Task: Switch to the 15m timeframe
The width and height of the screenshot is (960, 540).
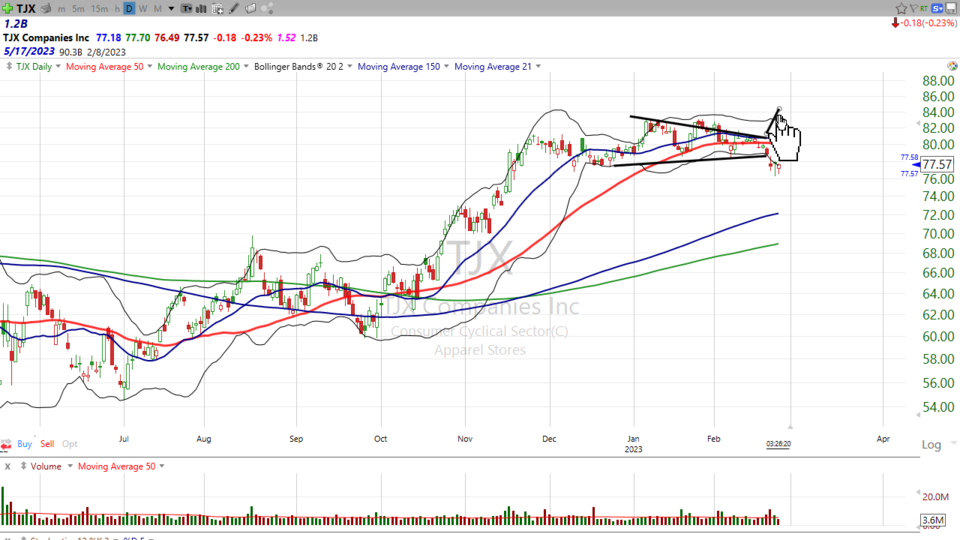Action: [100, 9]
